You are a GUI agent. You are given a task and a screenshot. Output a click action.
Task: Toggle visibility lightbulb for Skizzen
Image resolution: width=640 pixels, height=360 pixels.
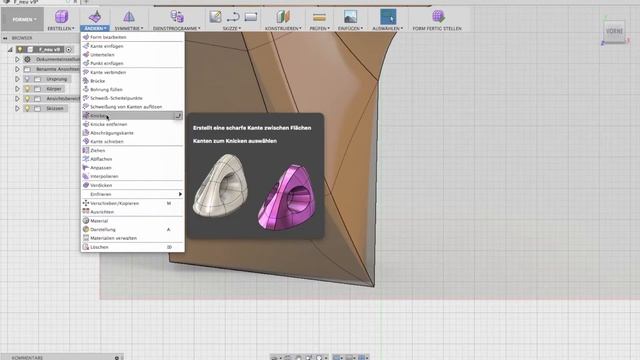coord(27,108)
